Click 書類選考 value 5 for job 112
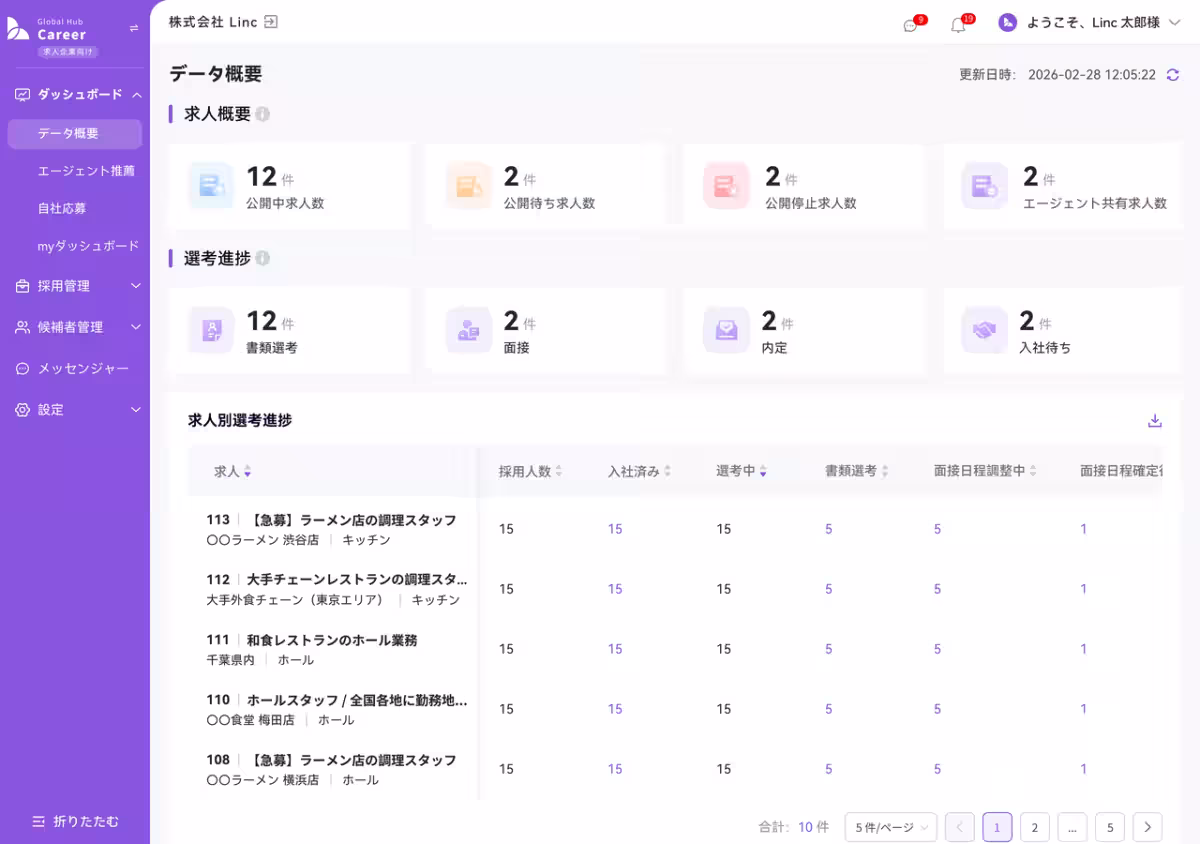This screenshot has width=1200, height=844. [x=829, y=589]
